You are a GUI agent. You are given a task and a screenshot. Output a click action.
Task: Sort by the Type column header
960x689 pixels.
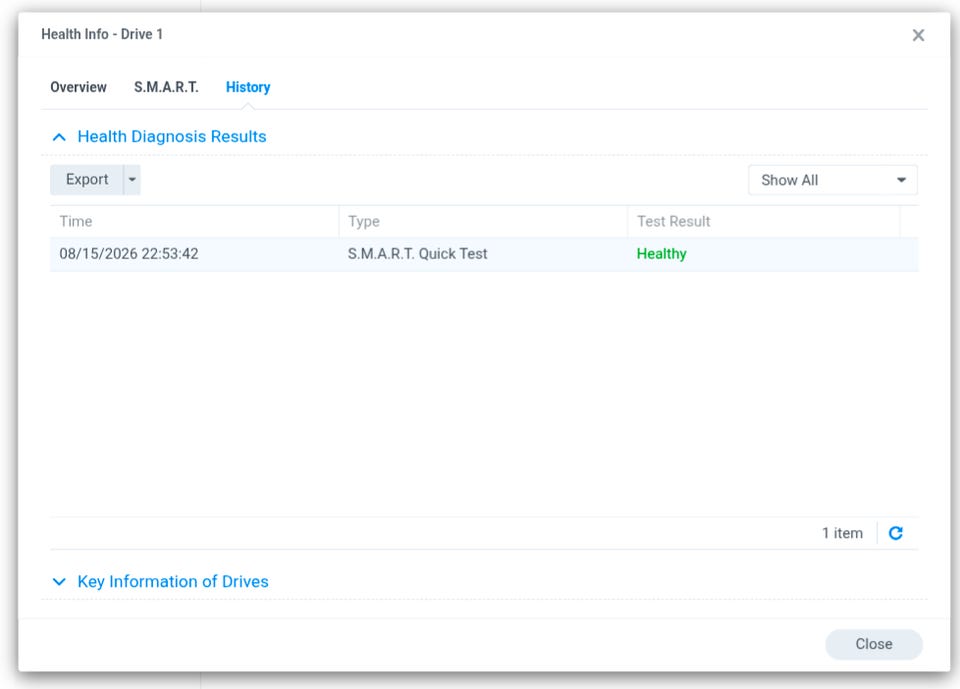pyautogui.click(x=483, y=221)
